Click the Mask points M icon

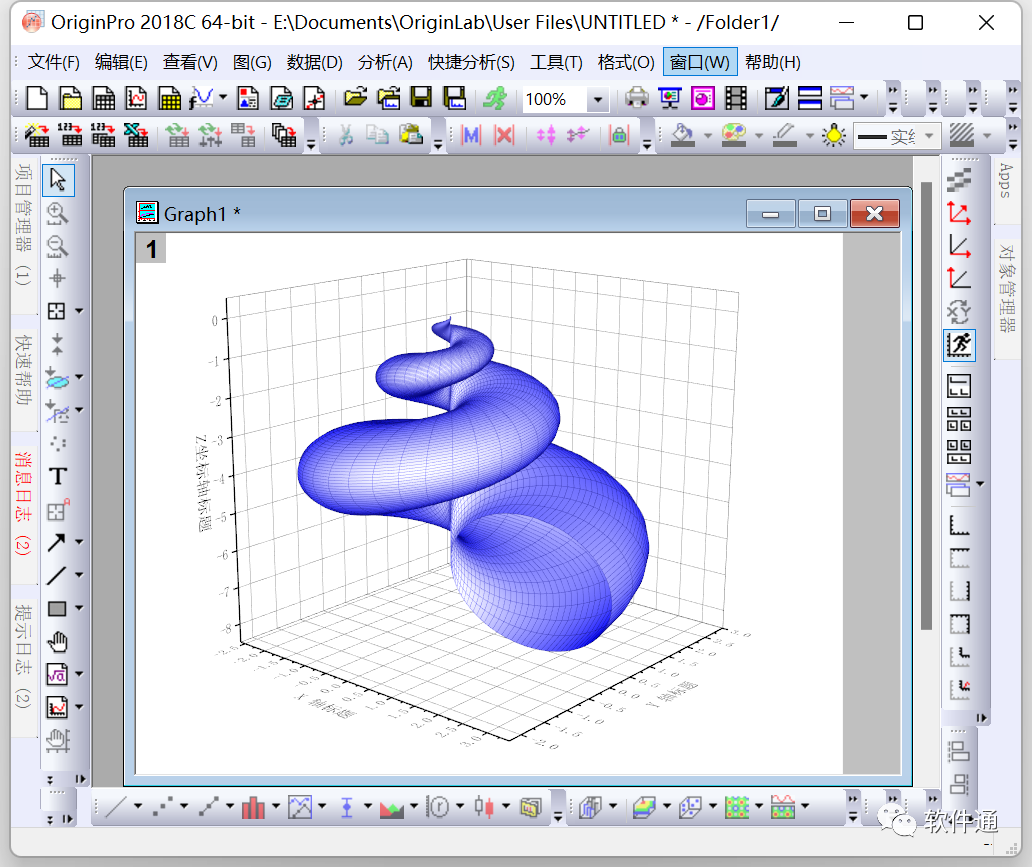coord(471,136)
